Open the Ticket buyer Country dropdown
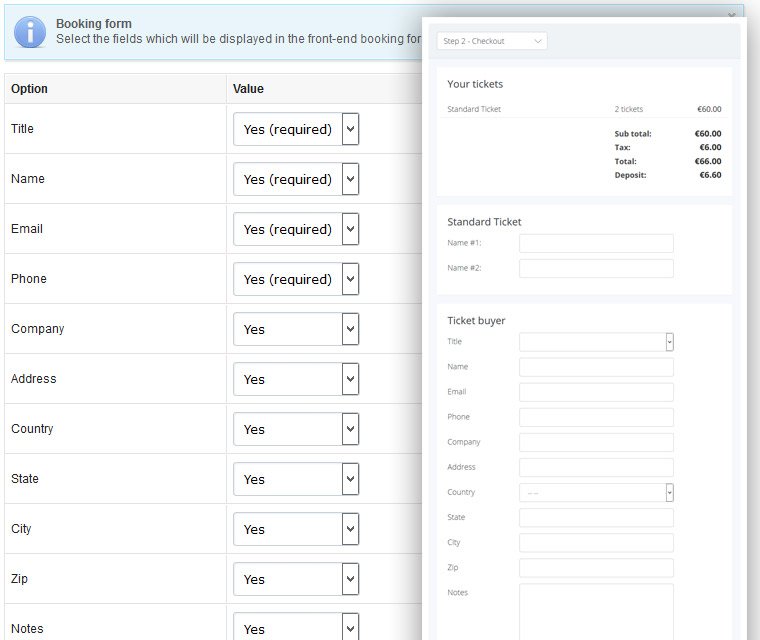Image resolution: width=760 pixels, height=640 pixels. point(596,493)
